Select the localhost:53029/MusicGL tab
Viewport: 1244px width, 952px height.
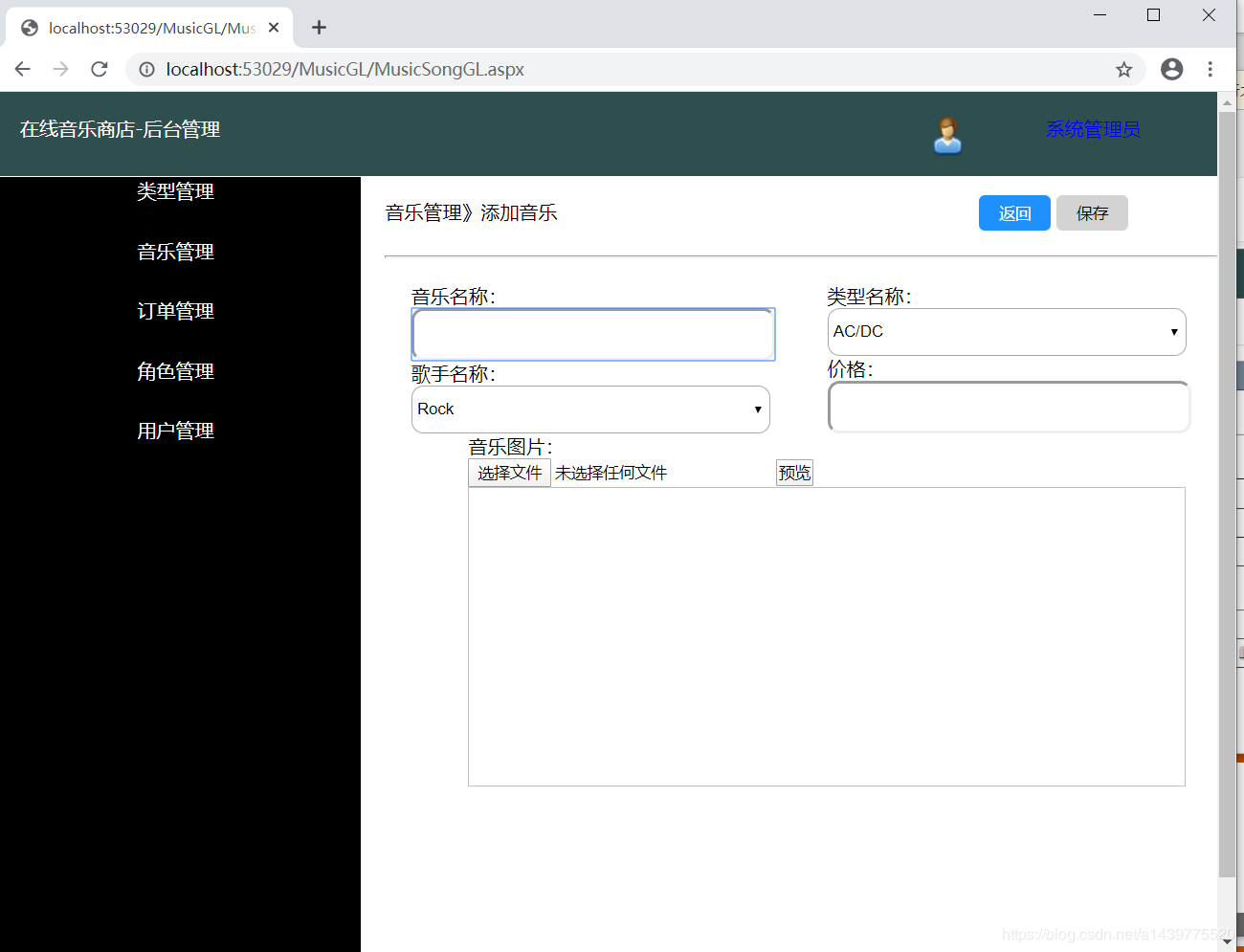tap(149, 28)
